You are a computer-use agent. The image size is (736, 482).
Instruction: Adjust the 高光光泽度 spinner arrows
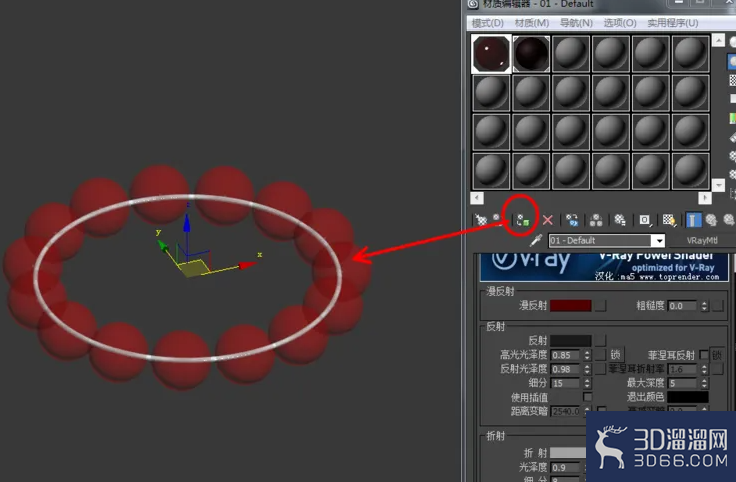click(587, 355)
